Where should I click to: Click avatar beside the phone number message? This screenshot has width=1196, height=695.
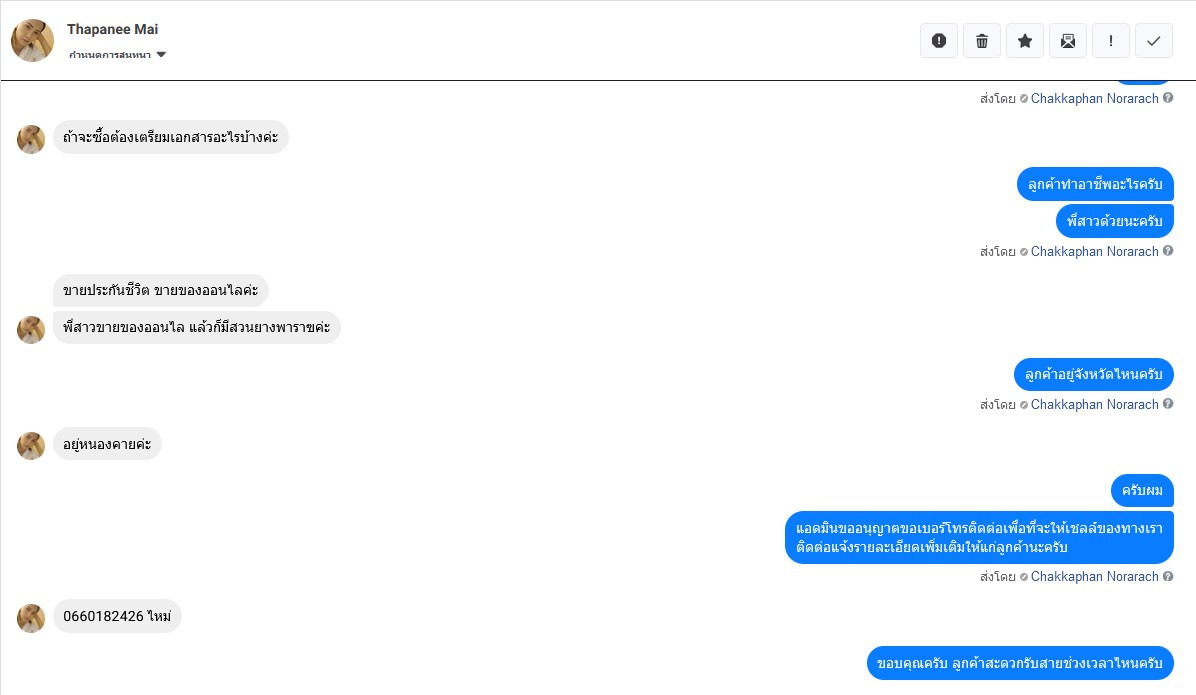(31, 618)
